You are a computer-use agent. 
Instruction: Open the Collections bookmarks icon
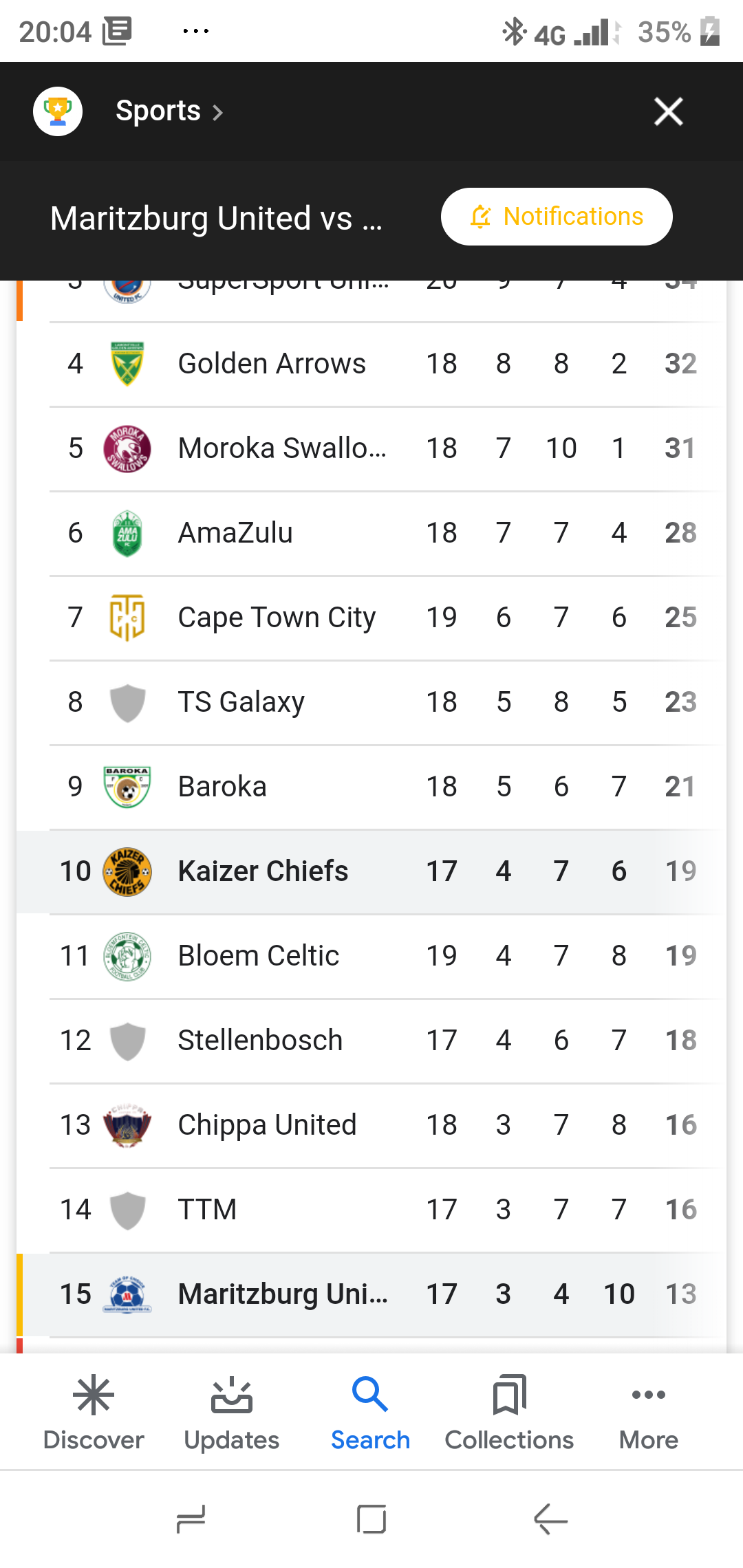point(509,1395)
